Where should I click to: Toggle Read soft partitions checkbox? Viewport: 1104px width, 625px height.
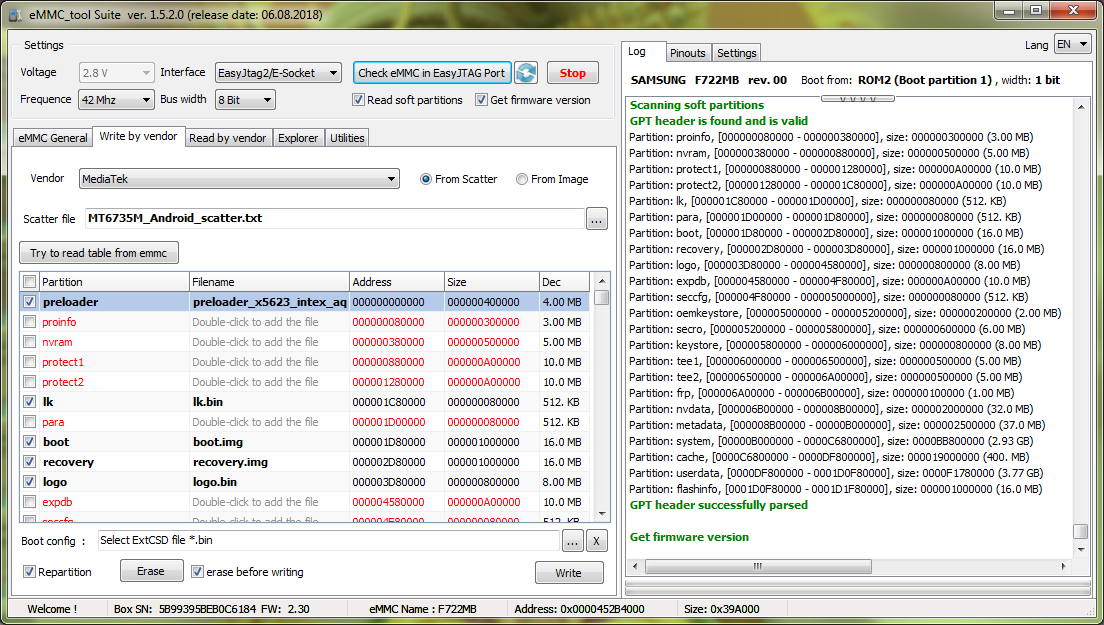point(358,100)
